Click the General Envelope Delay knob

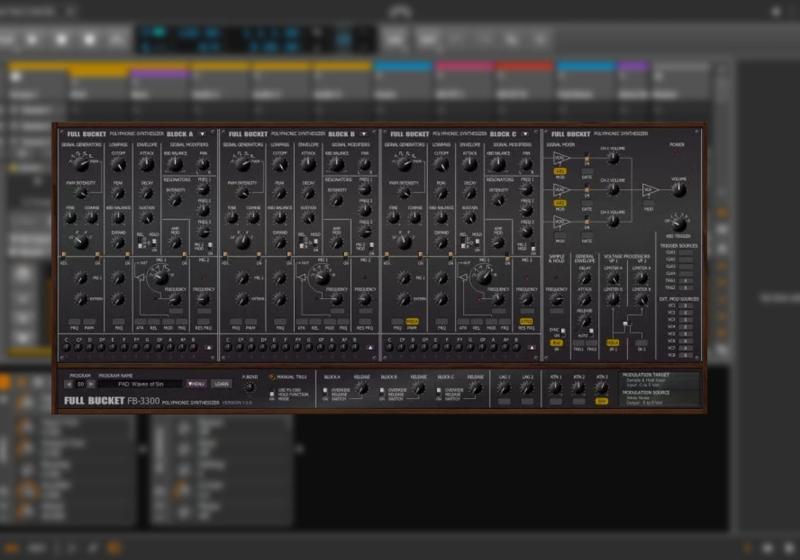pos(585,280)
